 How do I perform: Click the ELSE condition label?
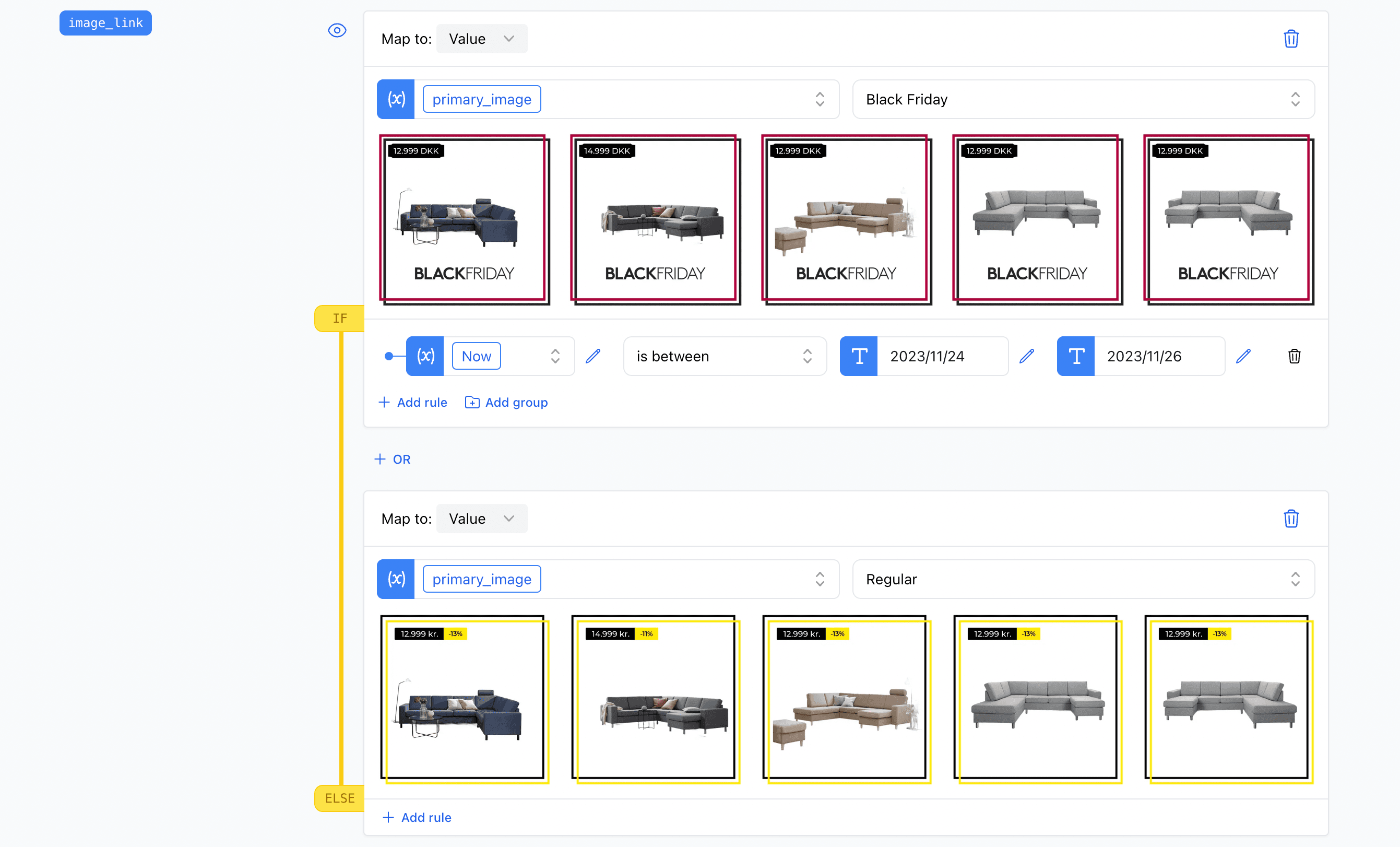pos(340,798)
